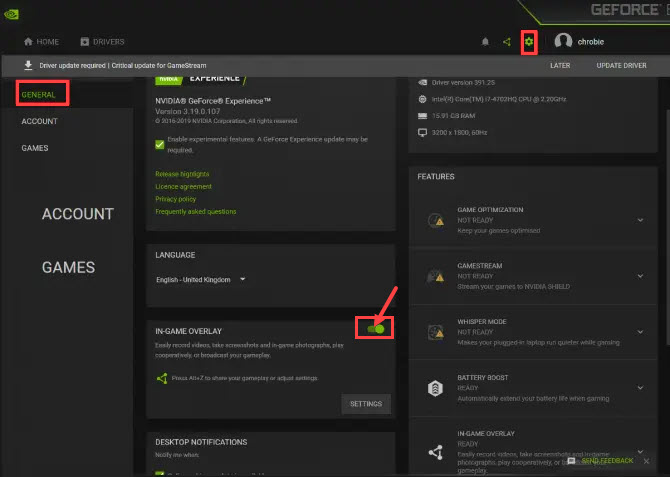
Task: Open the Licence agreement link
Action: (183, 187)
